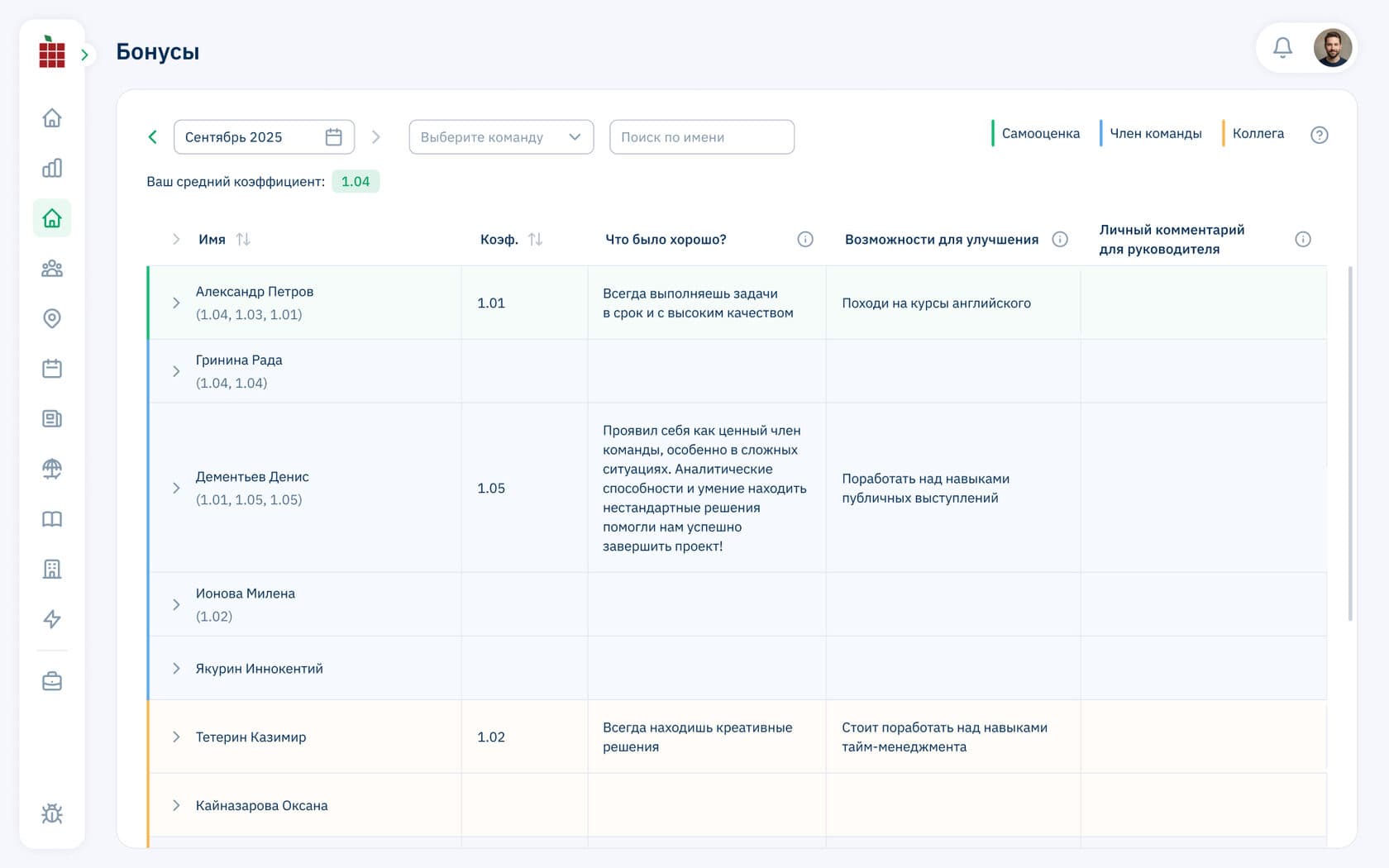Focus the Поиск по имени search field
1389x868 pixels.
pos(702,137)
